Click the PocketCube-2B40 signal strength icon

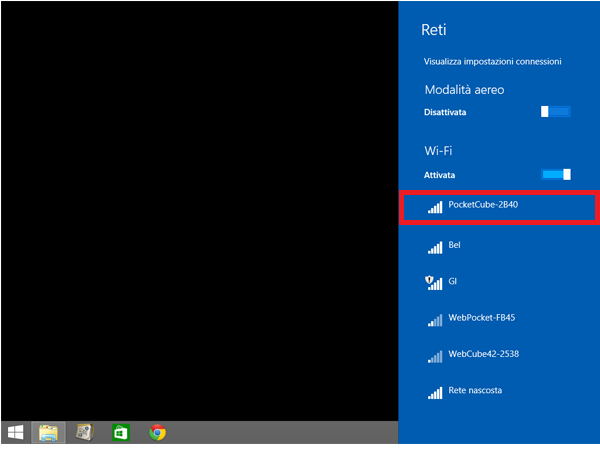[x=435, y=207]
